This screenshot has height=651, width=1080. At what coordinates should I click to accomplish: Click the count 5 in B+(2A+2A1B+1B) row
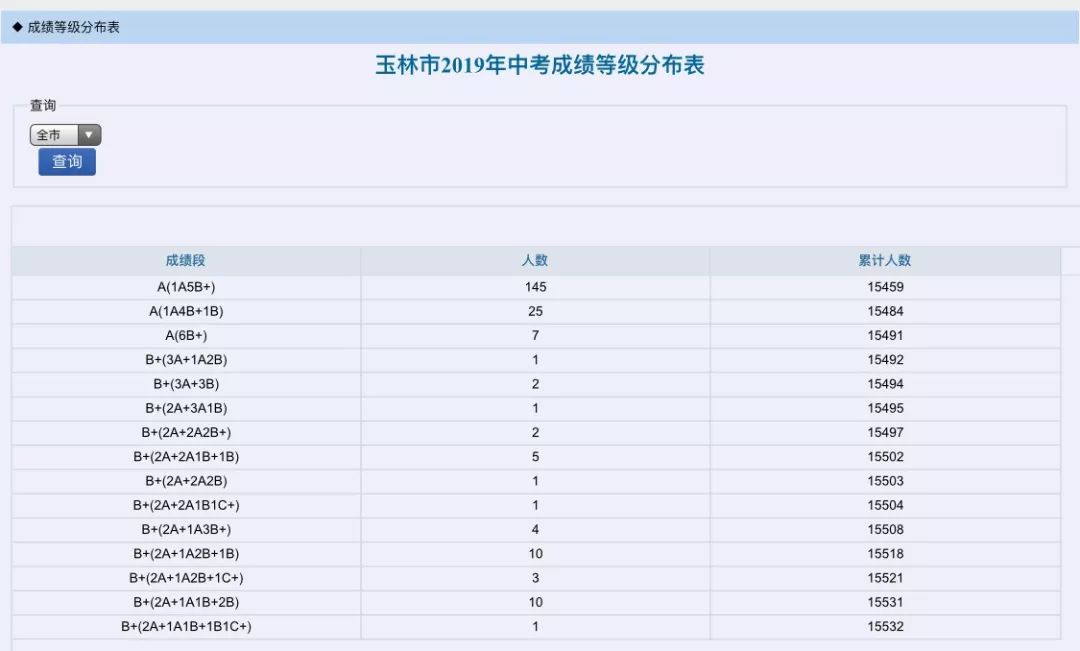coord(535,457)
